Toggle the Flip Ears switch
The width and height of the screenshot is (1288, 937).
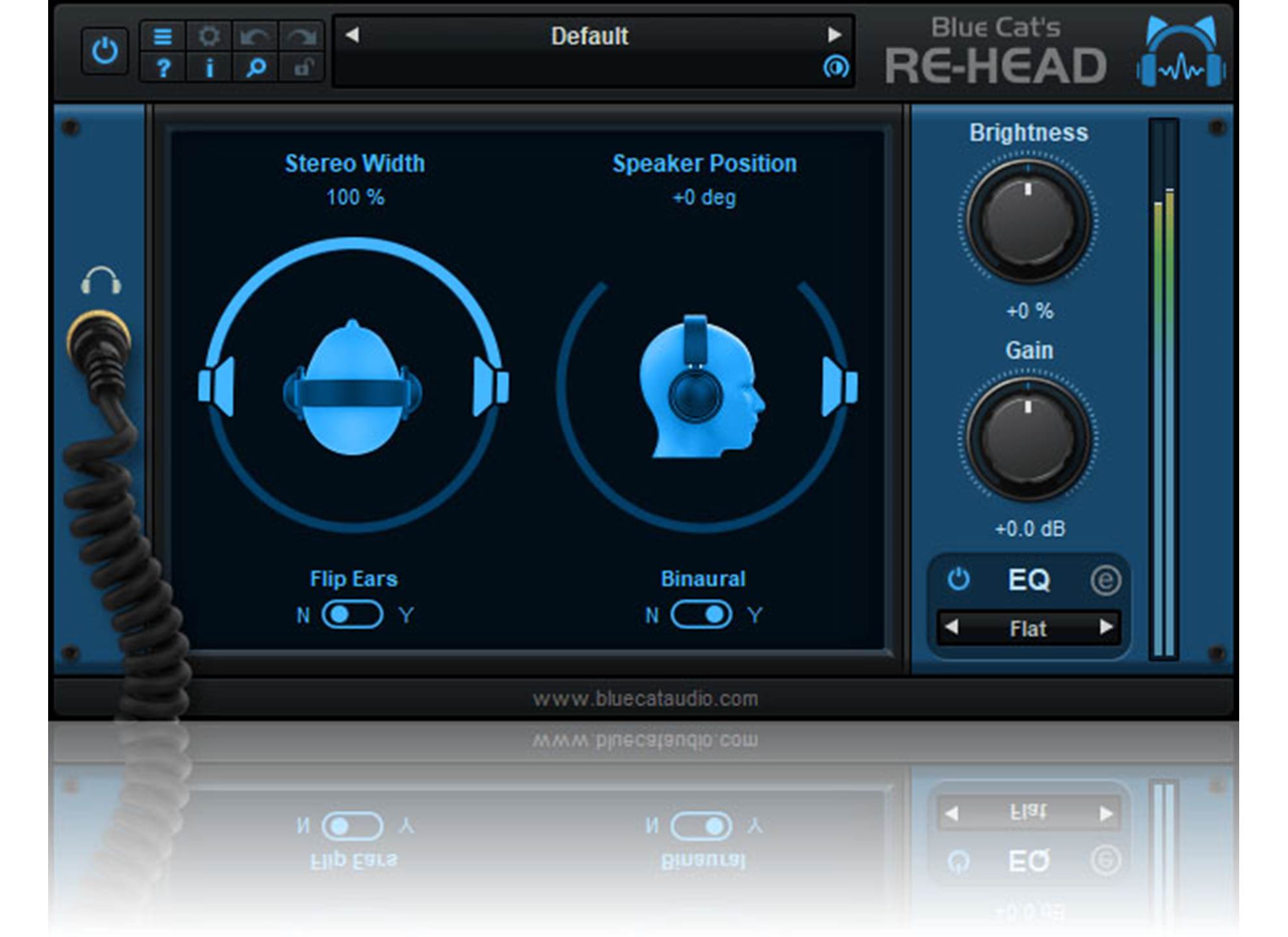pos(352,614)
